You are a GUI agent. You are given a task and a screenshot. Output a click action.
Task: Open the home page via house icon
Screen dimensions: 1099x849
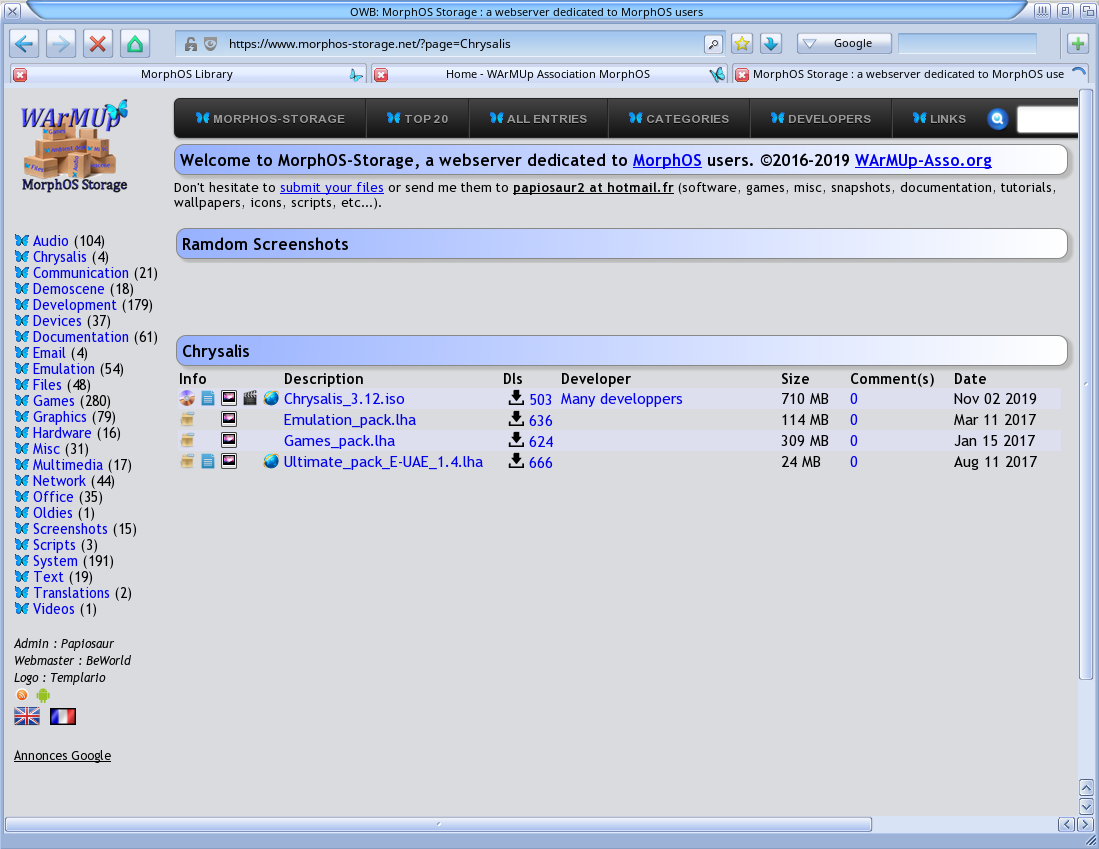(135, 43)
